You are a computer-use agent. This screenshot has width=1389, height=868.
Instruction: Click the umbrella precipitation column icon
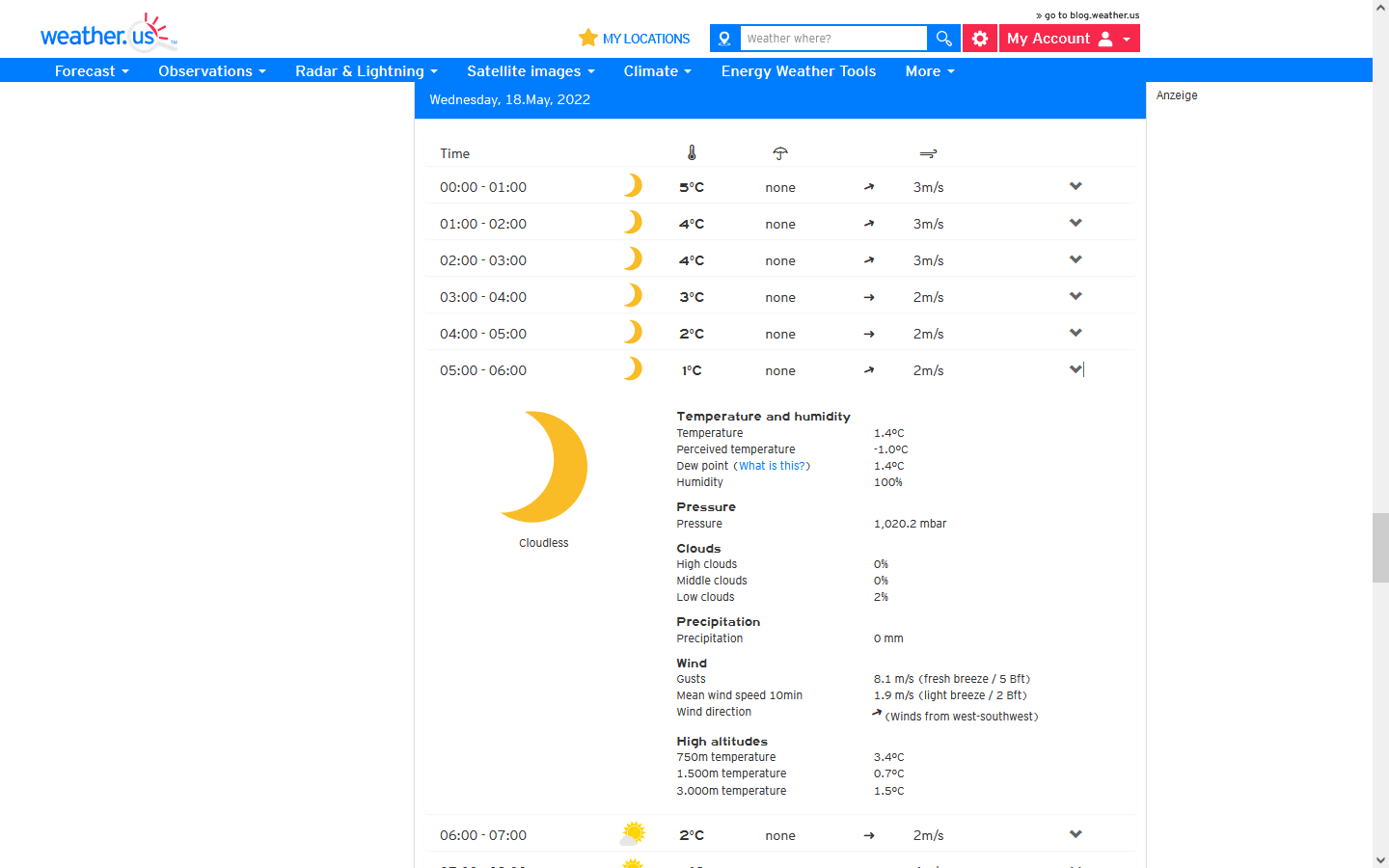point(780,153)
